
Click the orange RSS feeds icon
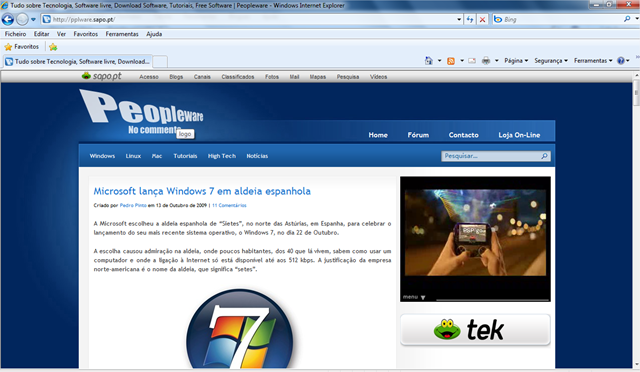[451, 61]
